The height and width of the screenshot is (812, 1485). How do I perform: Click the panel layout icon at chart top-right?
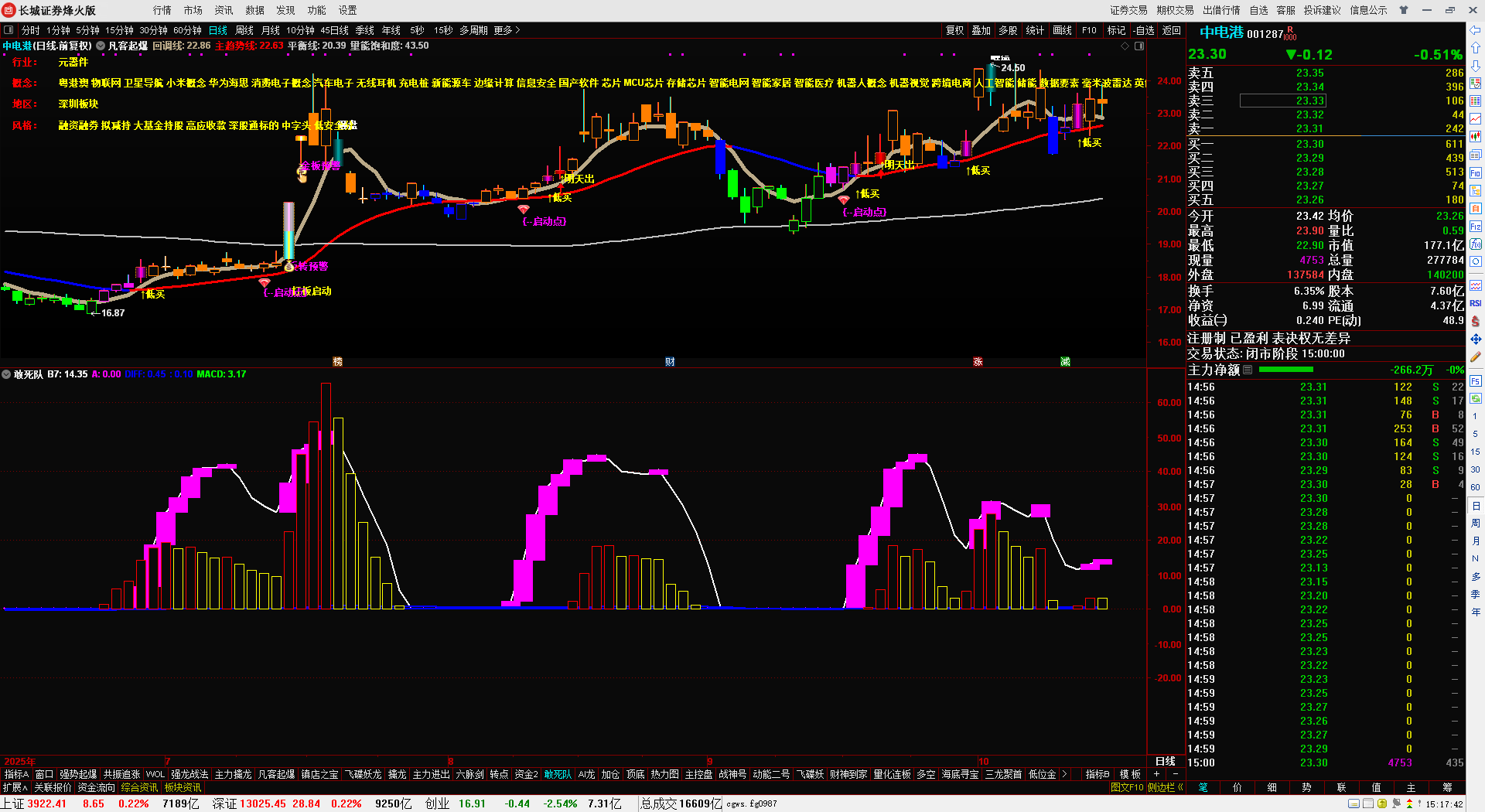[1139, 46]
